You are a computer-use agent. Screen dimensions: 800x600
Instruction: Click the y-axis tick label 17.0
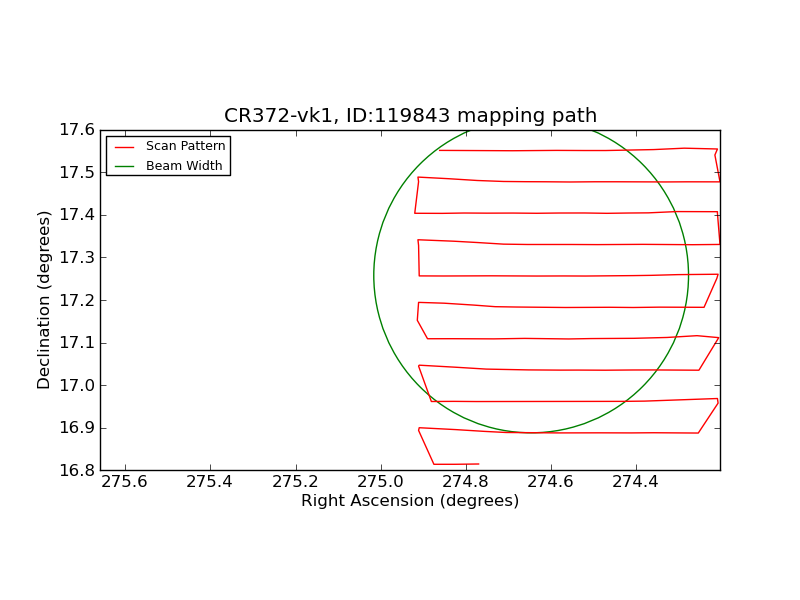click(x=77, y=386)
